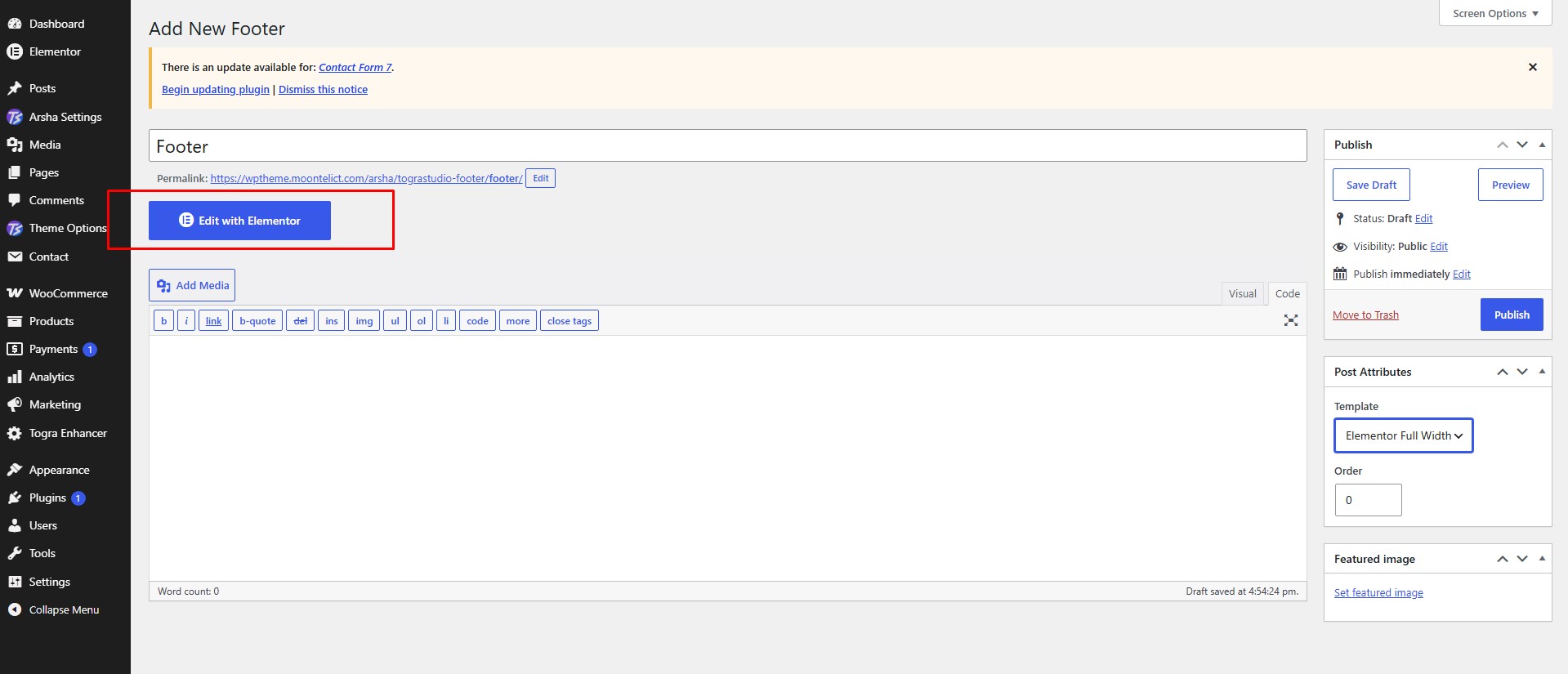Click the Begin updating plugin link
The width and height of the screenshot is (1568, 674).
coord(216,90)
